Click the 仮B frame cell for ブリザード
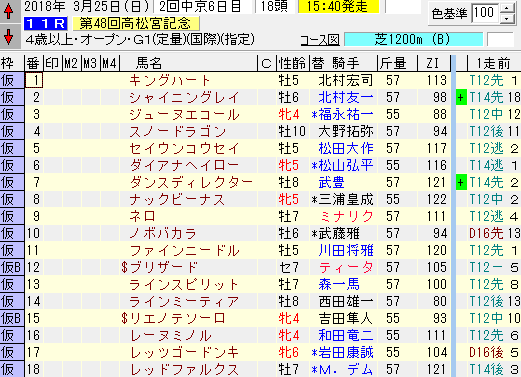The height and width of the screenshot is (377, 521). (x=12, y=268)
